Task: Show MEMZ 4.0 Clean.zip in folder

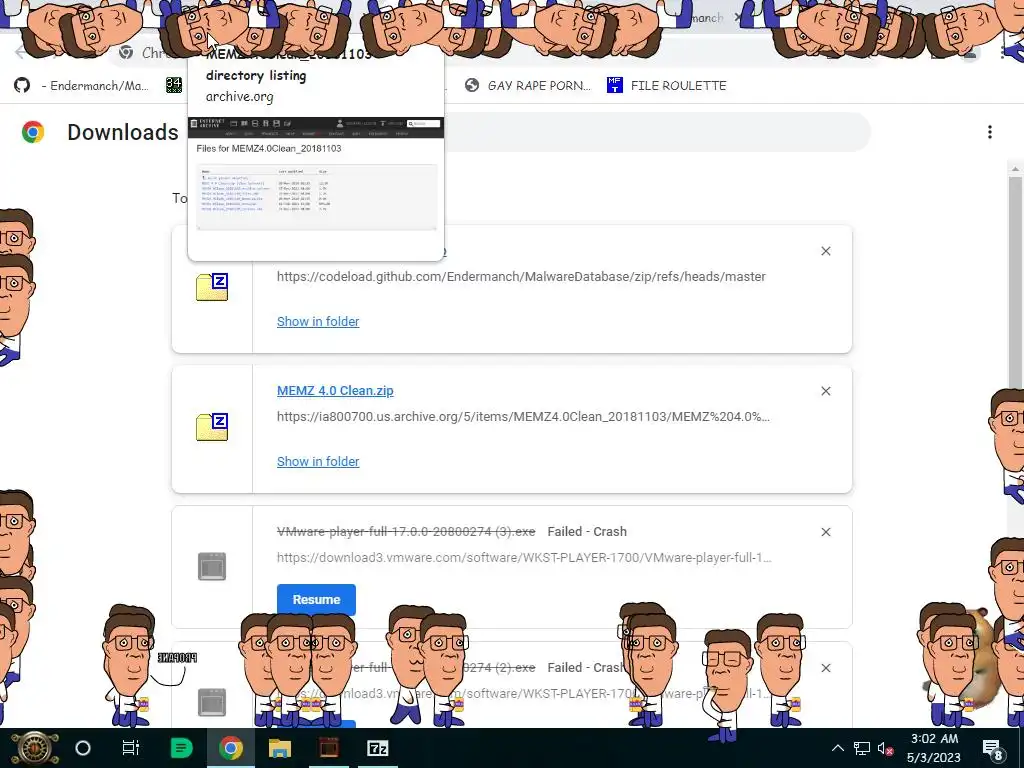Action: tap(318, 462)
